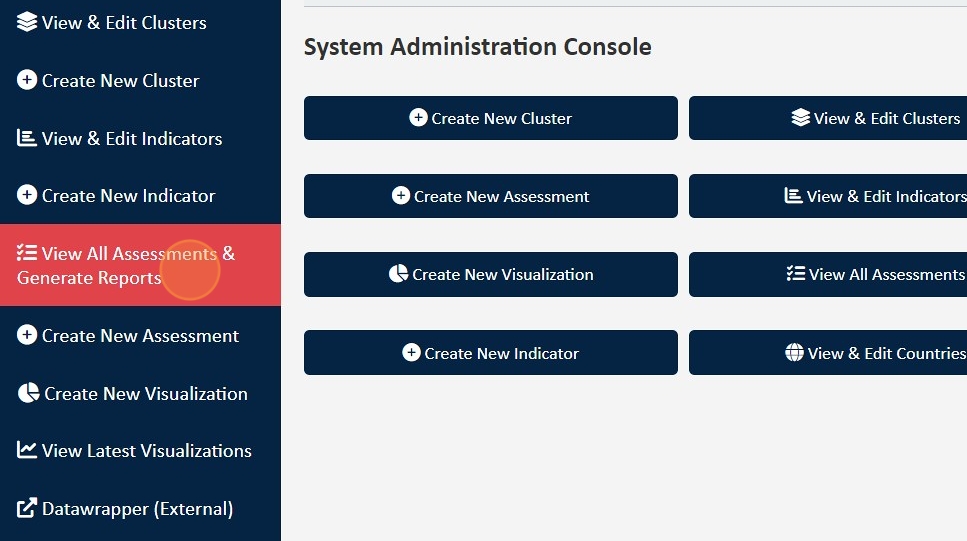Click the View All Assessments console button
The image size is (967, 541).
pos(828,274)
